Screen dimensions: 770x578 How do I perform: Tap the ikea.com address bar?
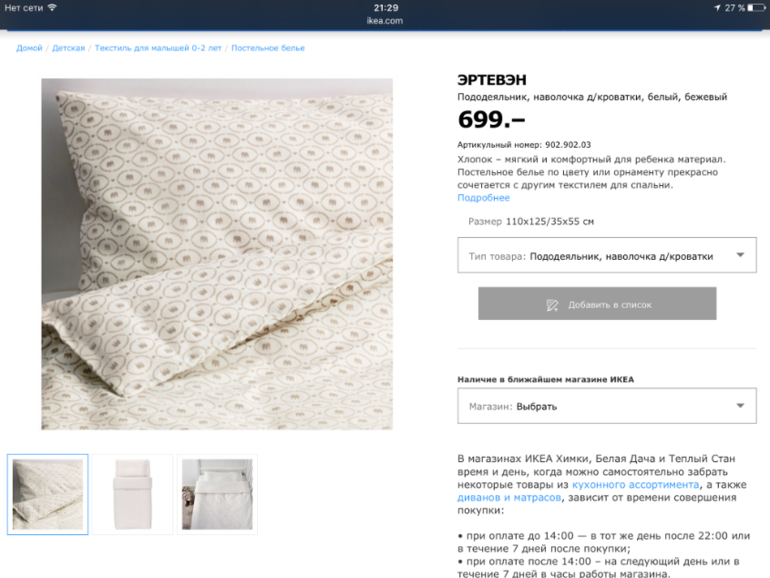385,21
